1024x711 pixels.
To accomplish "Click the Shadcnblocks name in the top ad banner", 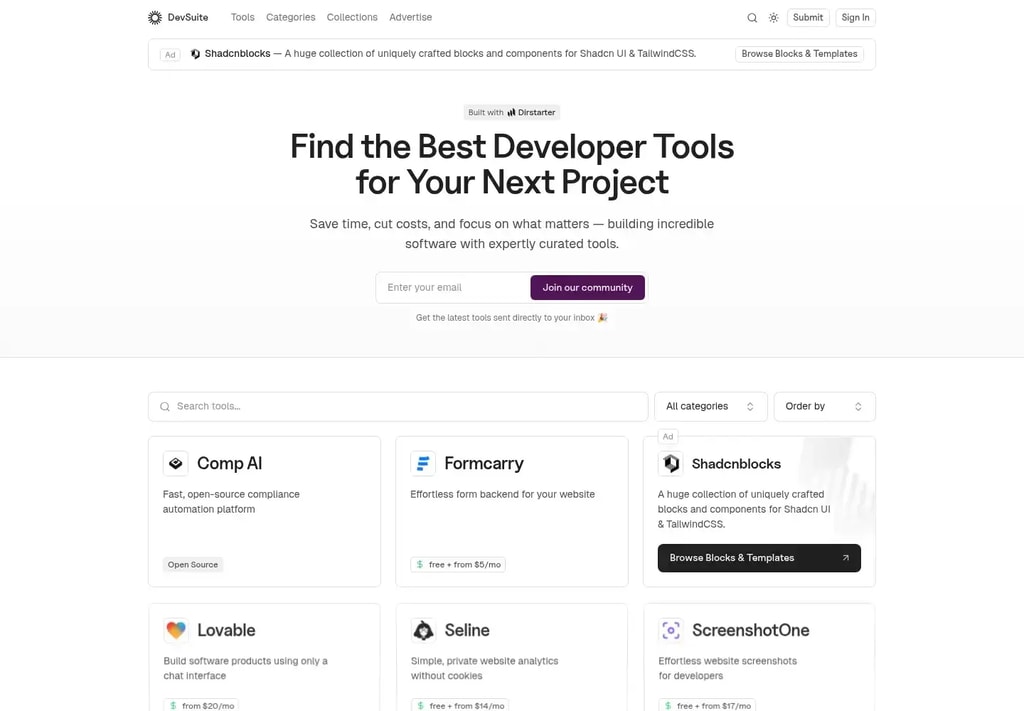I will click(x=237, y=54).
